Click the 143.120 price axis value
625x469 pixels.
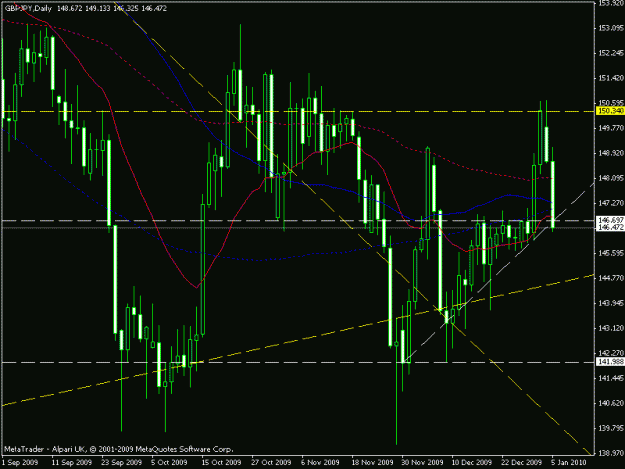(x=611, y=328)
